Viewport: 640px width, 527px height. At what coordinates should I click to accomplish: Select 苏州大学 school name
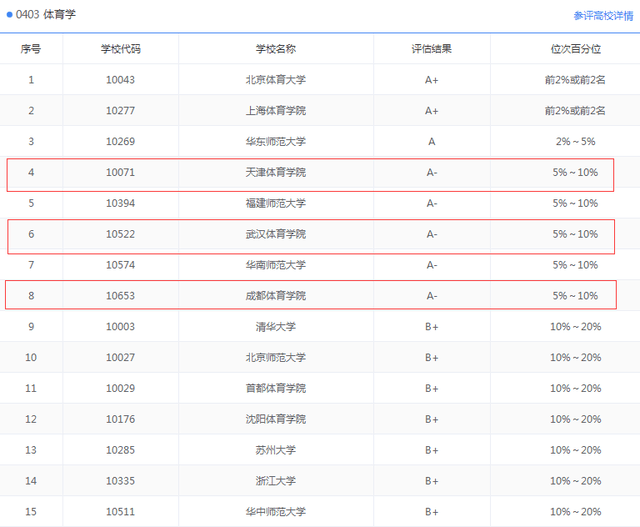(x=276, y=450)
